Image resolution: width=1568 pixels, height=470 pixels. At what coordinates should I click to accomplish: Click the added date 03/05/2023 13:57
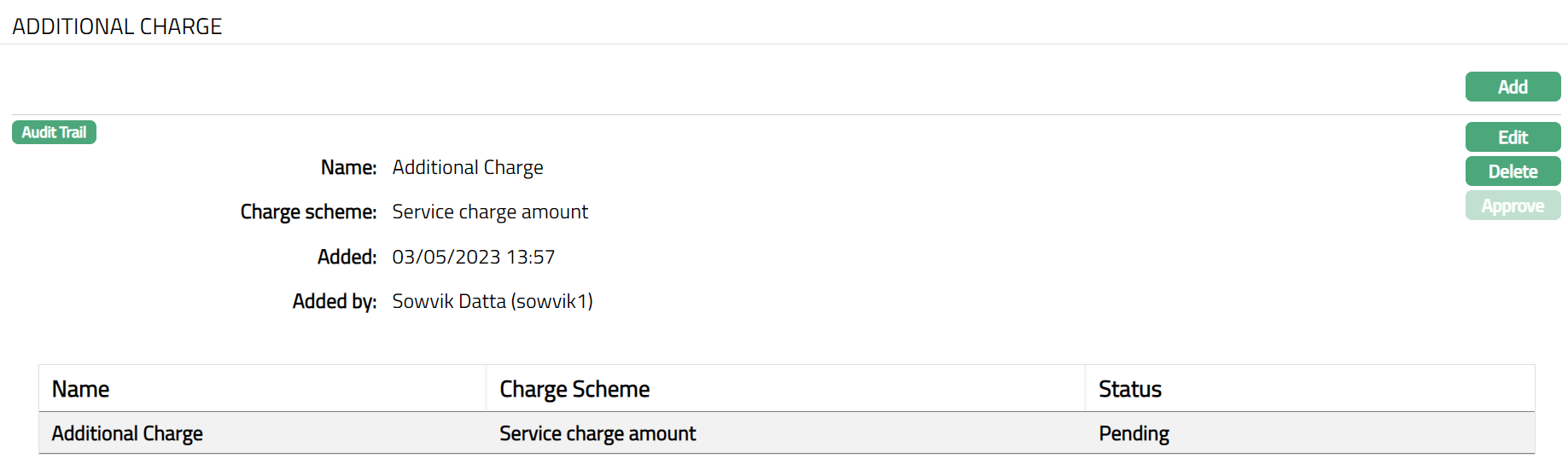click(x=474, y=257)
